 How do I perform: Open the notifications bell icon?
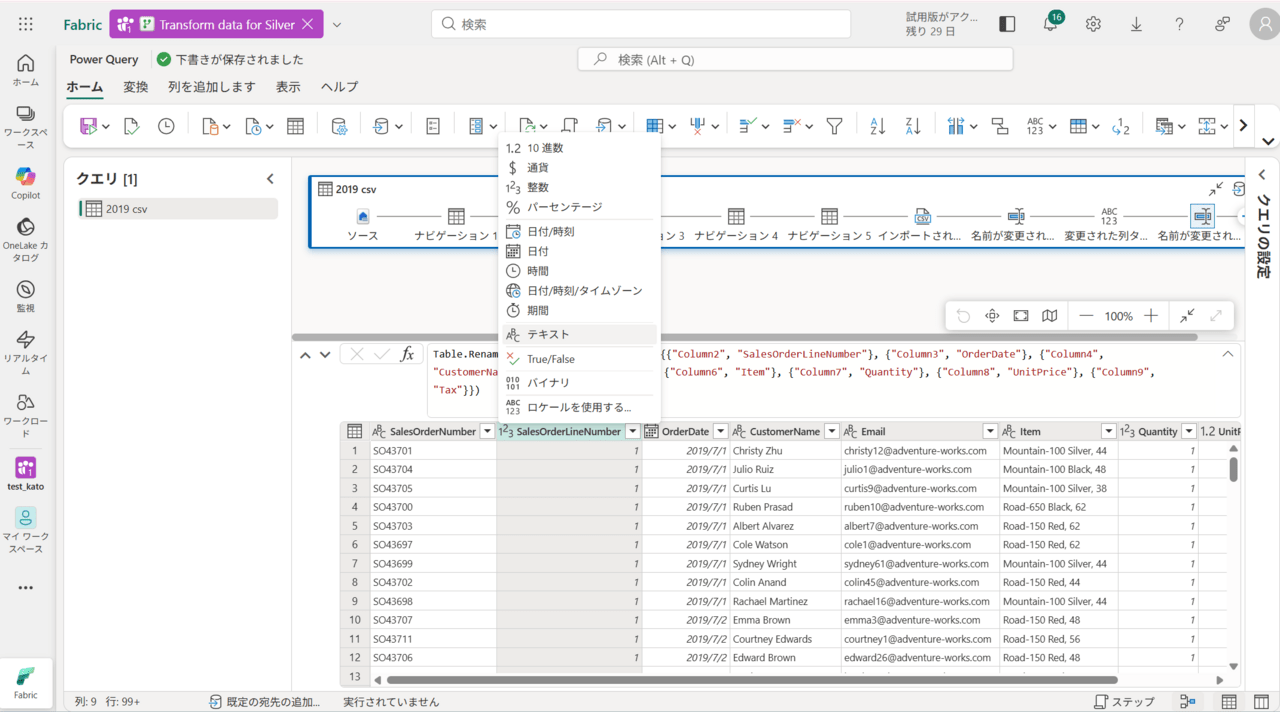(1050, 24)
